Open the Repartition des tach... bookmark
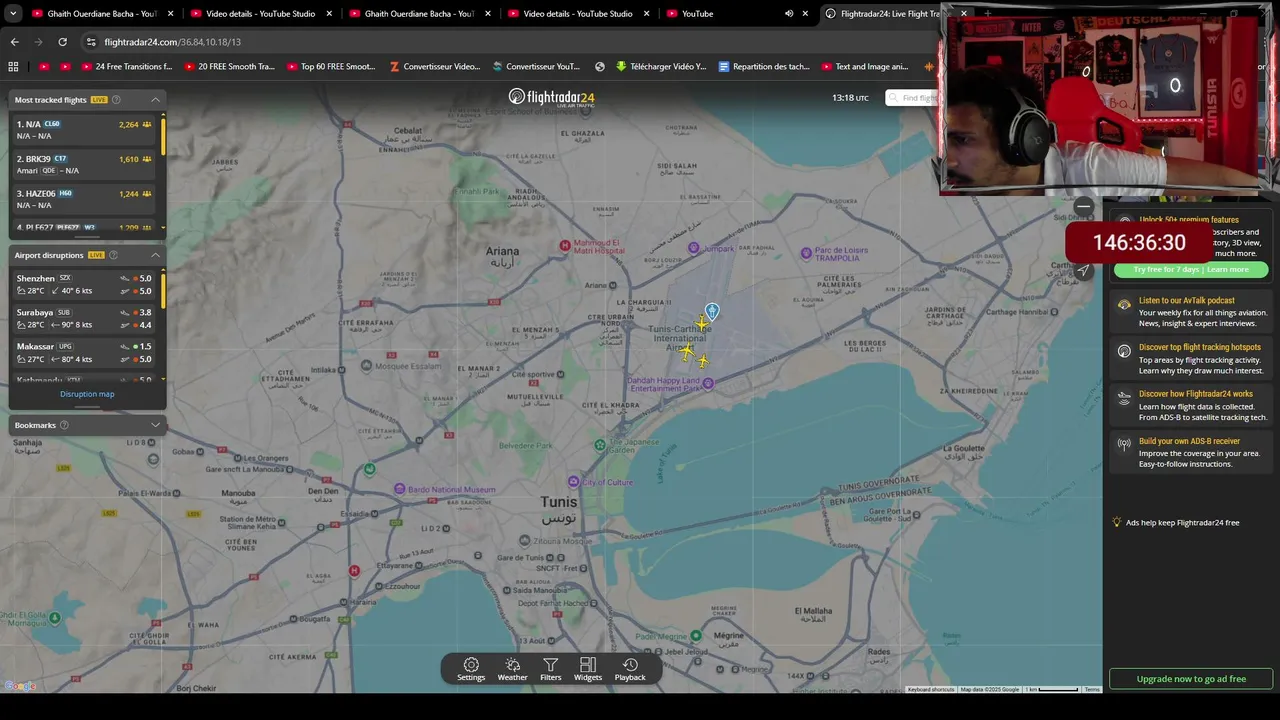Viewport: 1280px width, 720px height. point(764,67)
